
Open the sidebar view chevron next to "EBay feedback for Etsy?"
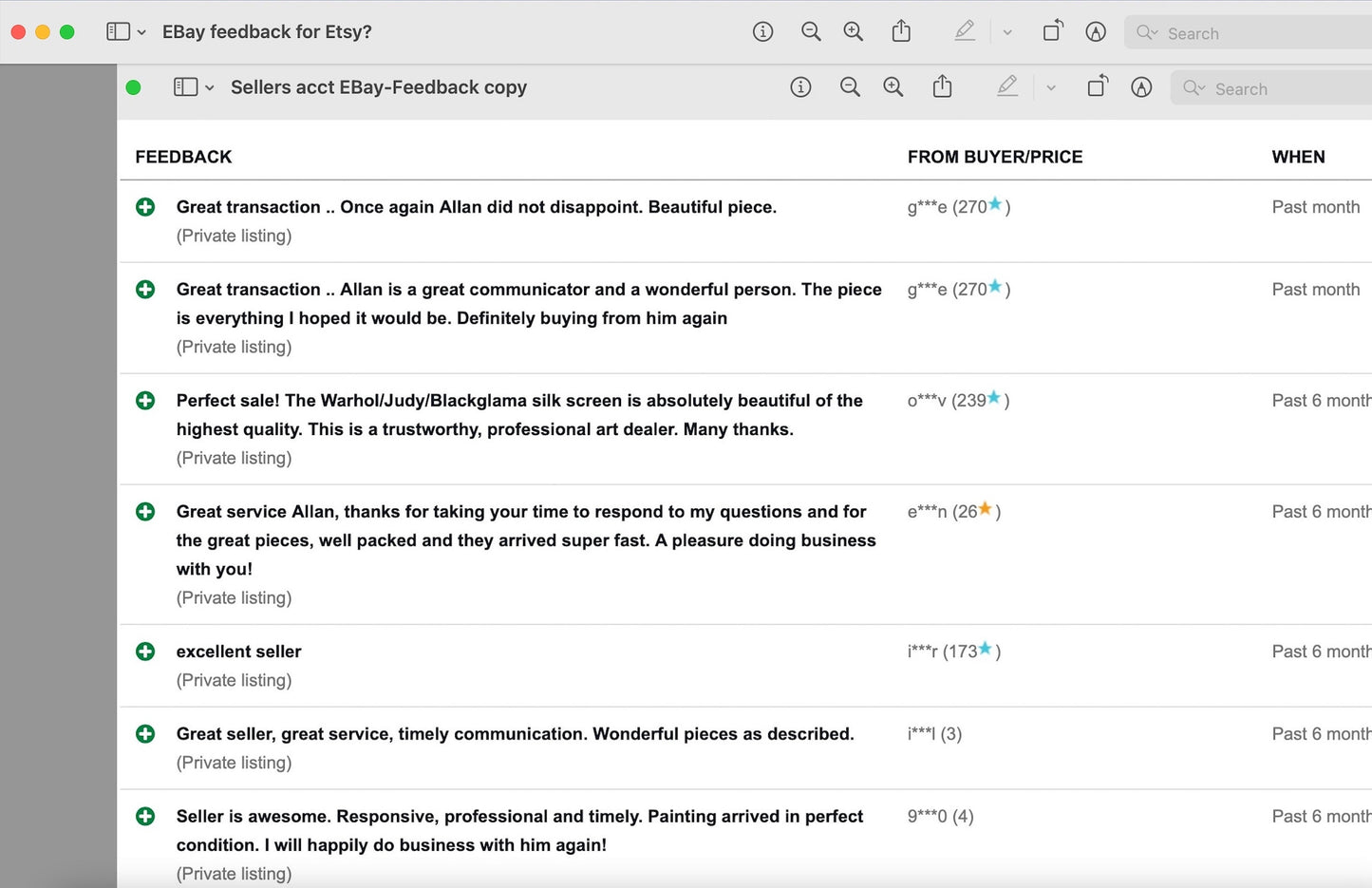[x=141, y=32]
